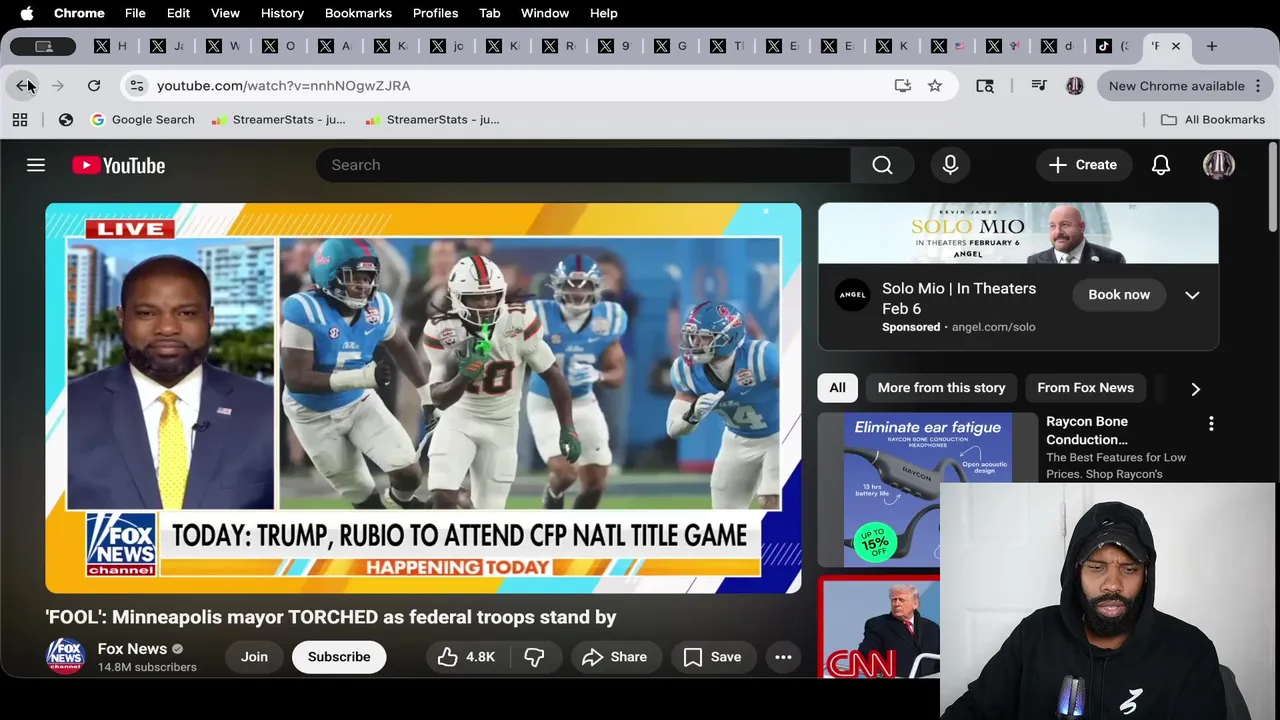Viewport: 1280px width, 720px height.
Task: Open the Apple menu
Action: (x=27, y=13)
